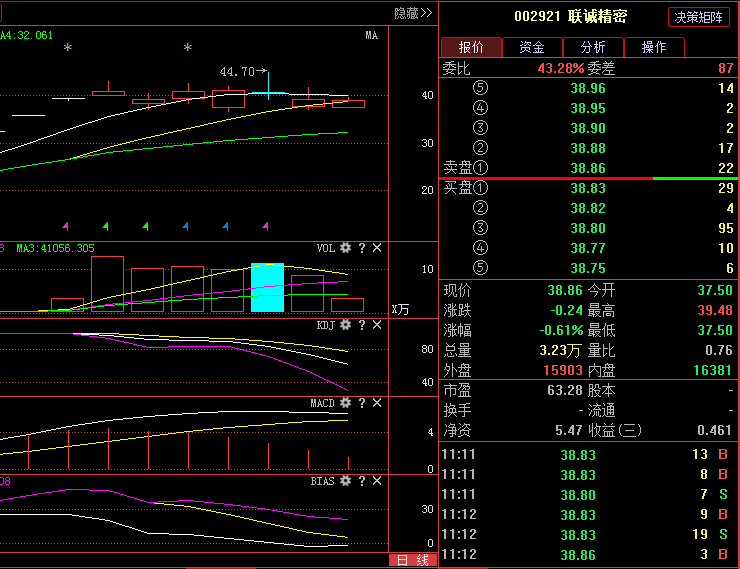Open settings gear for VOL indicator
This screenshot has width=740, height=569.
(346, 248)
